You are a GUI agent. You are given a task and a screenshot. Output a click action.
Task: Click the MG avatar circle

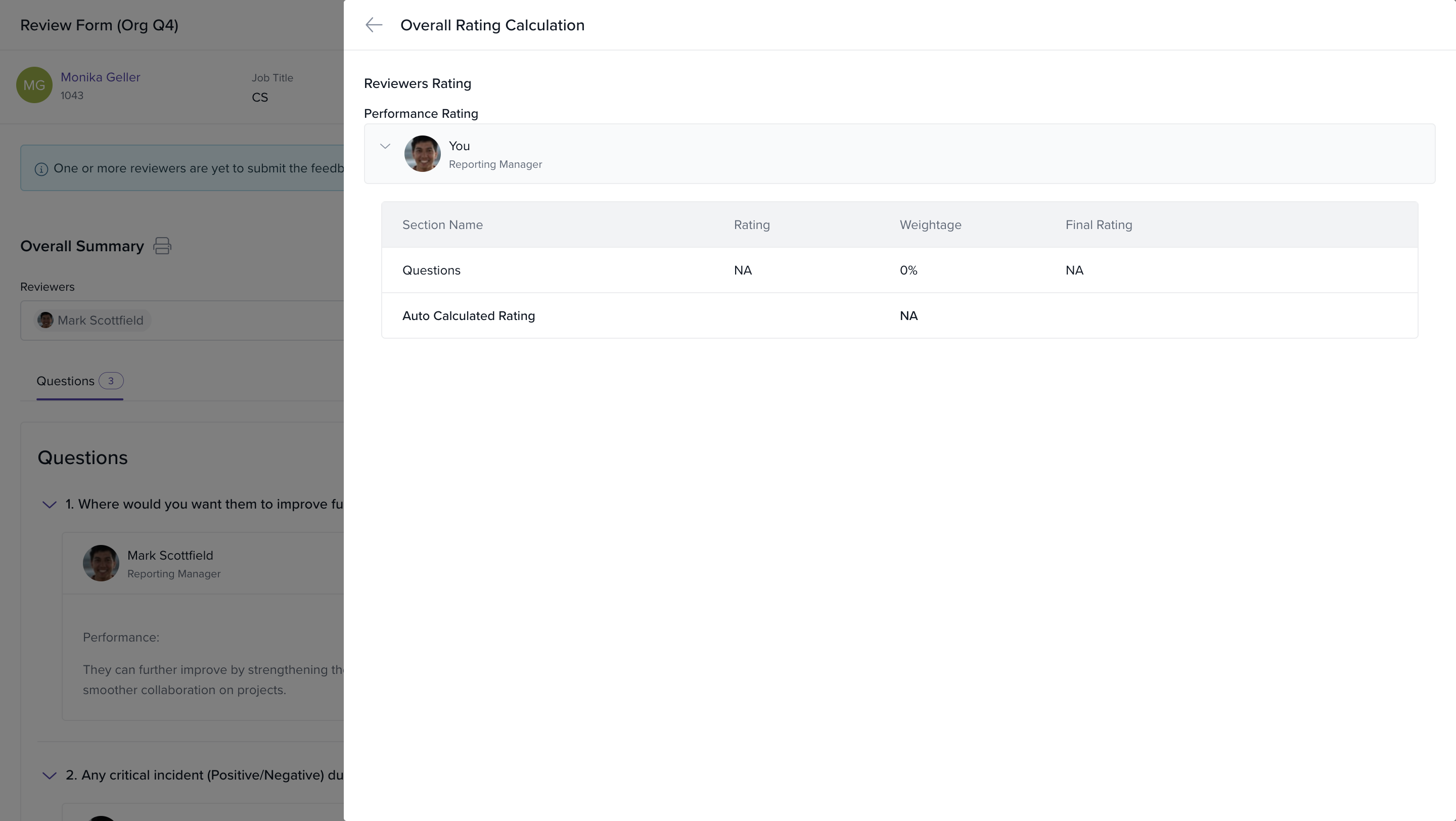pos(34,85)
